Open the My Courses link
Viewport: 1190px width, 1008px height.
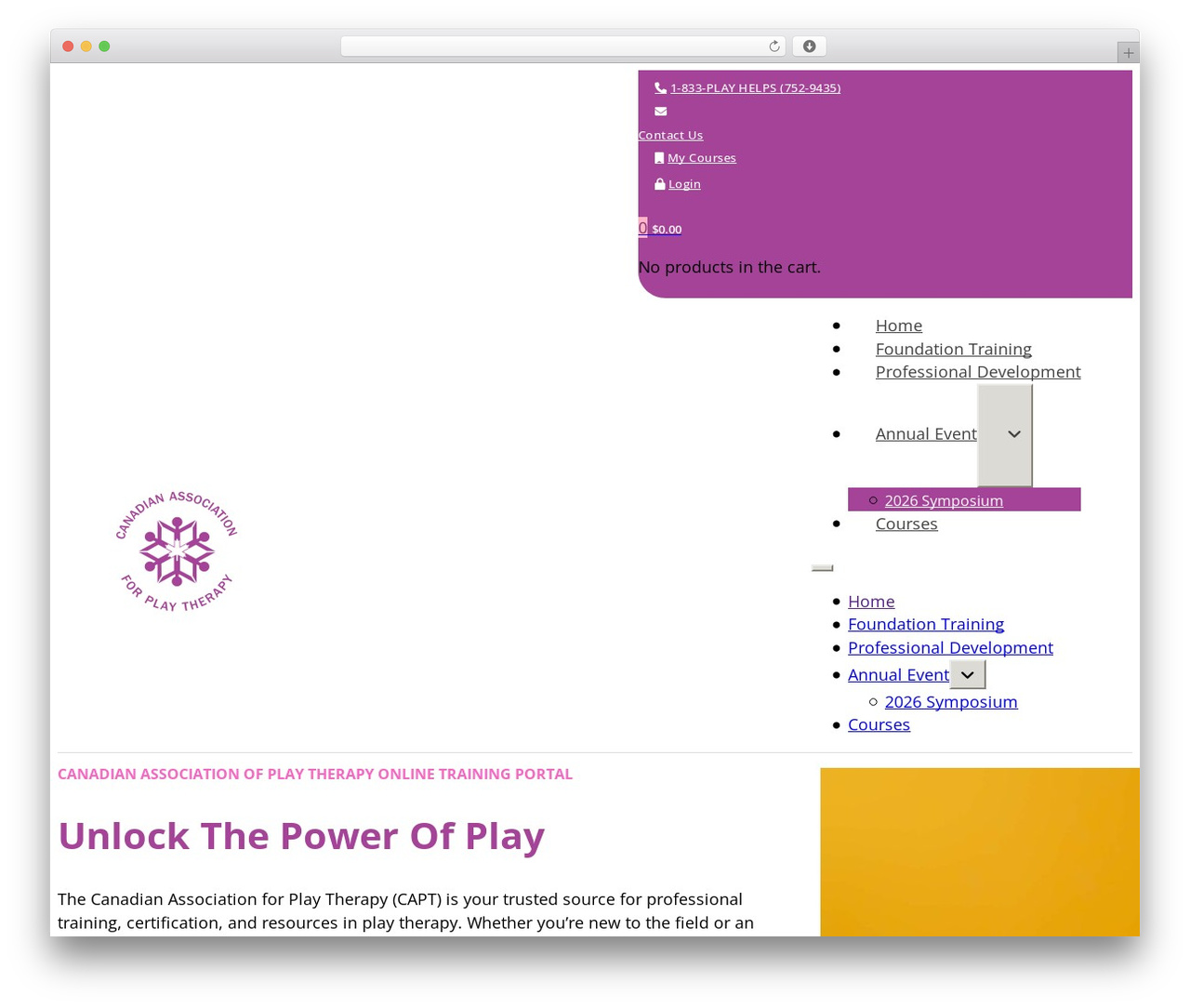pyautogui.click(x=702, y=158)
